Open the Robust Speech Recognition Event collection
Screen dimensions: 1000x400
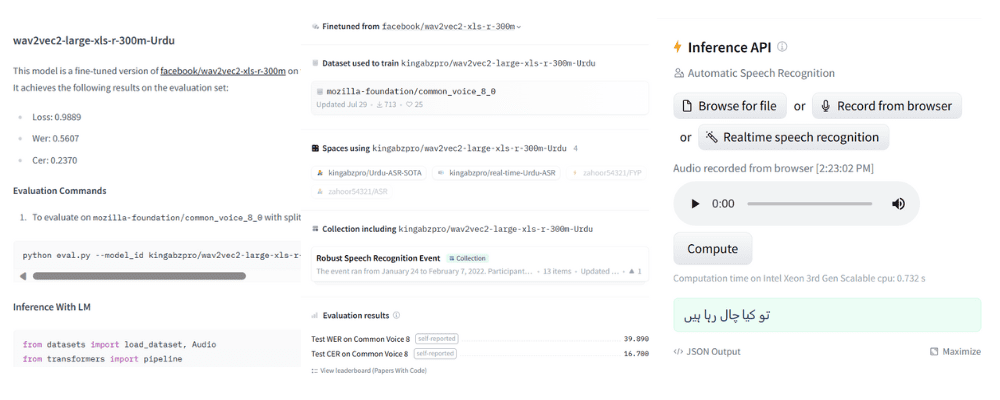tap(480, 264)
